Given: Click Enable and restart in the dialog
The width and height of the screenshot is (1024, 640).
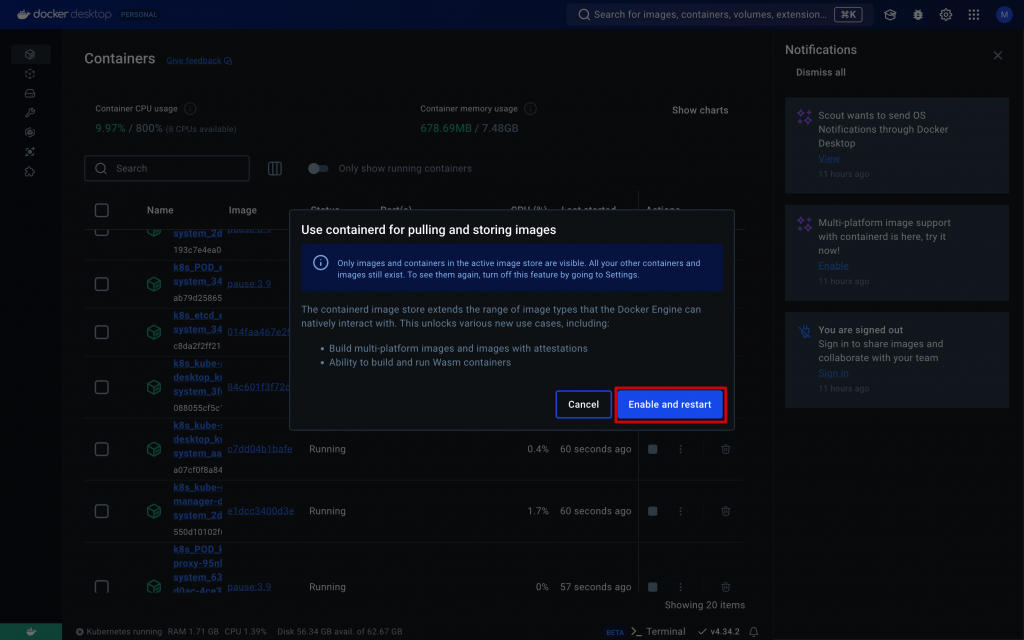Looking at the screenshot, I should (669, 404).
